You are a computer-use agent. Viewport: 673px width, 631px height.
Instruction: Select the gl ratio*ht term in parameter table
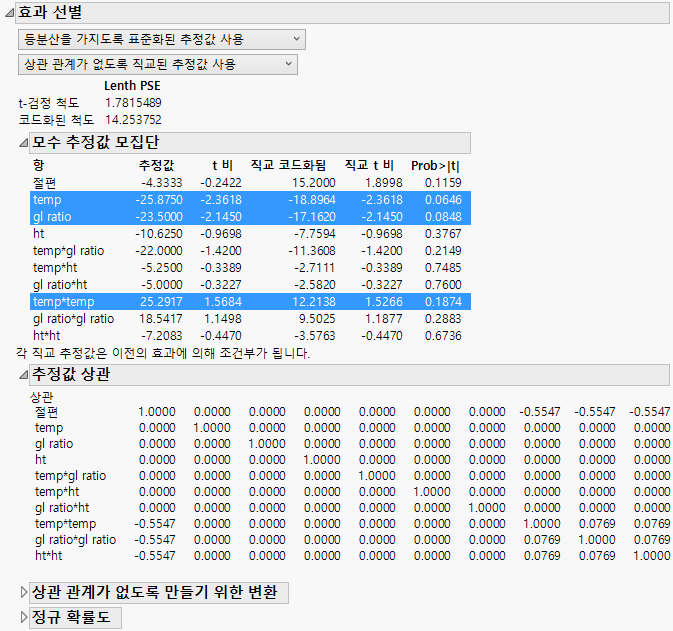(250, 285)
